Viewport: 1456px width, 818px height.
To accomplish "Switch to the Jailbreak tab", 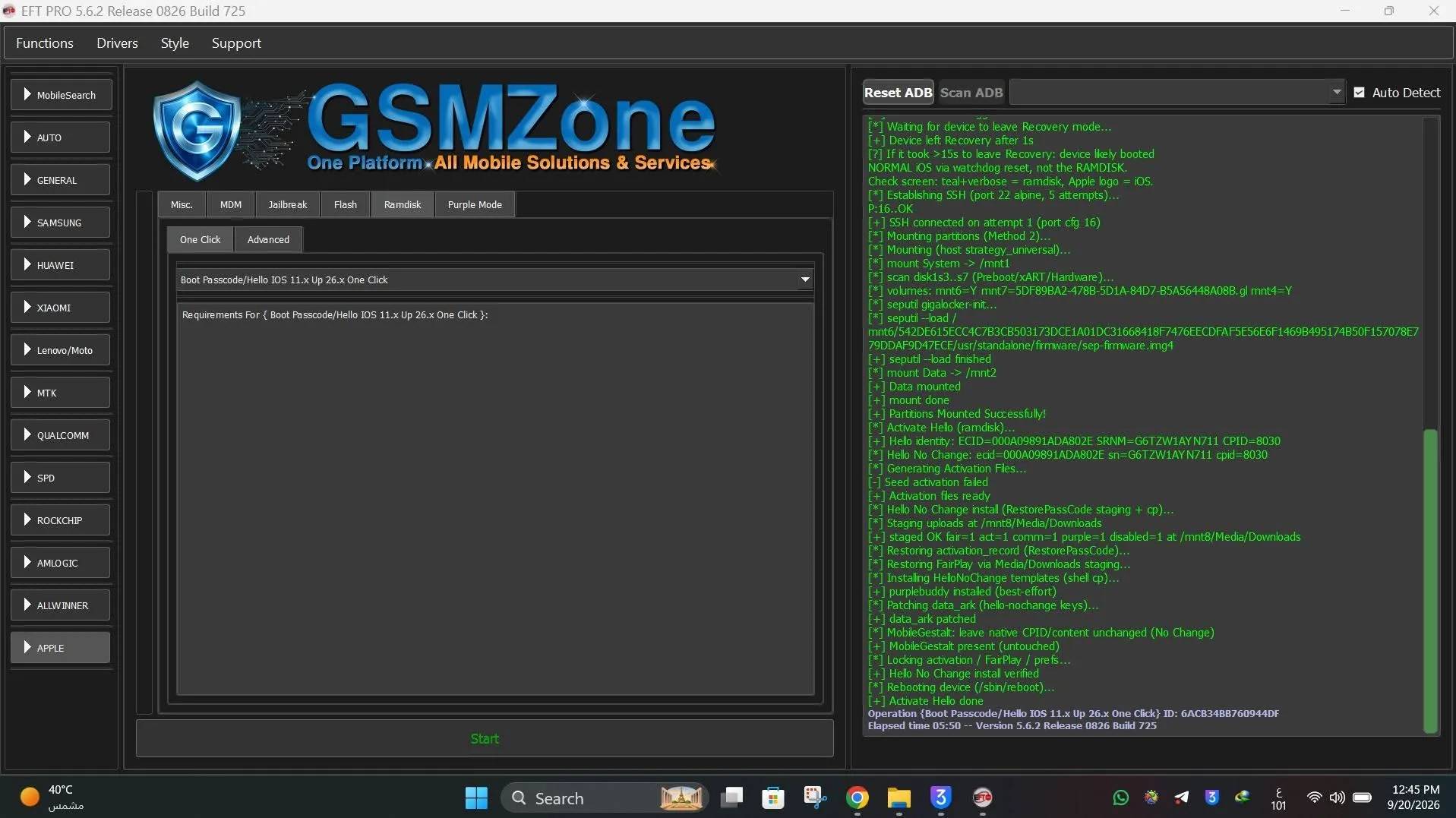I will 288,204.
